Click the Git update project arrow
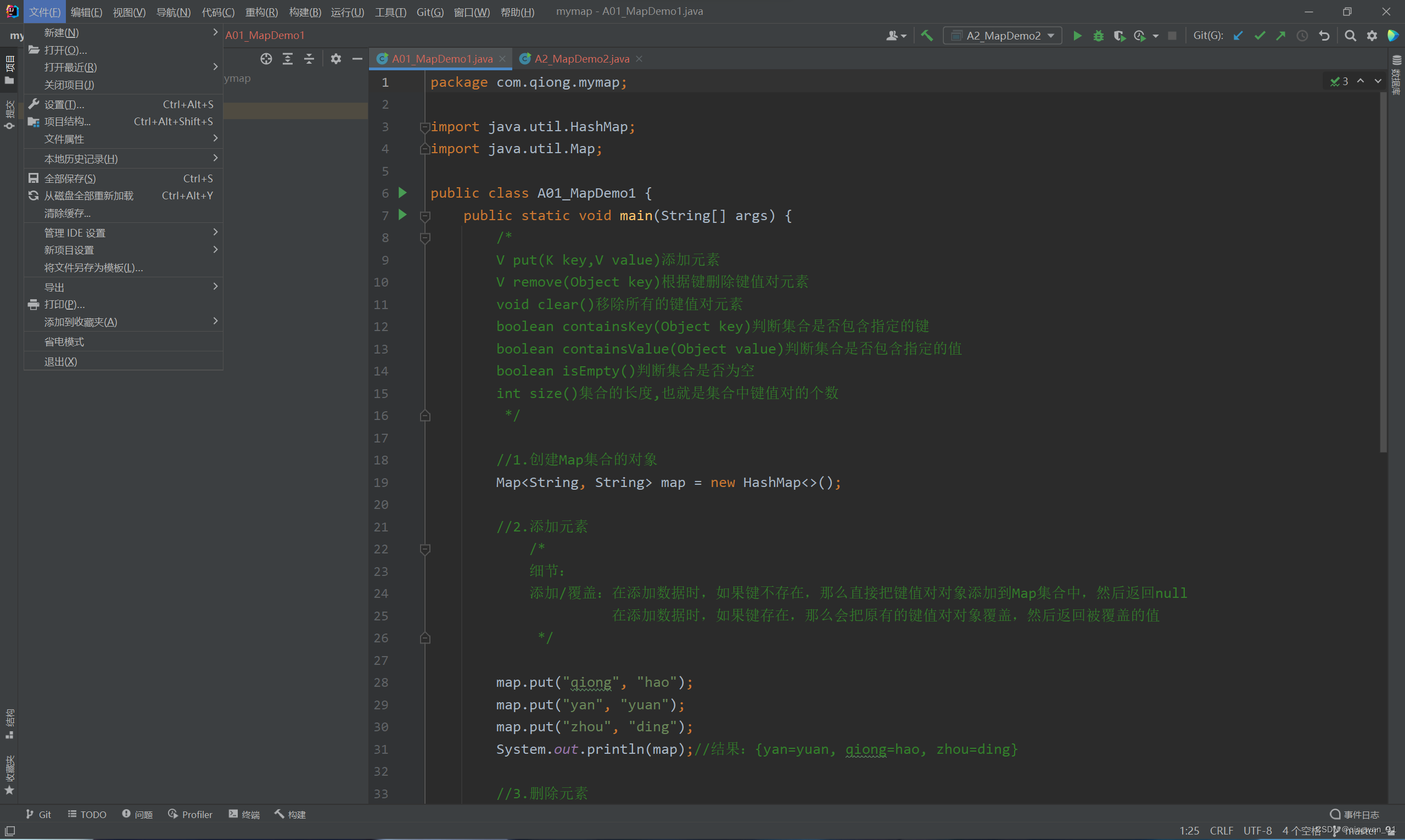Image resolution: width=1405 pixels, height=840 pixels. (x=1238, y=36)
